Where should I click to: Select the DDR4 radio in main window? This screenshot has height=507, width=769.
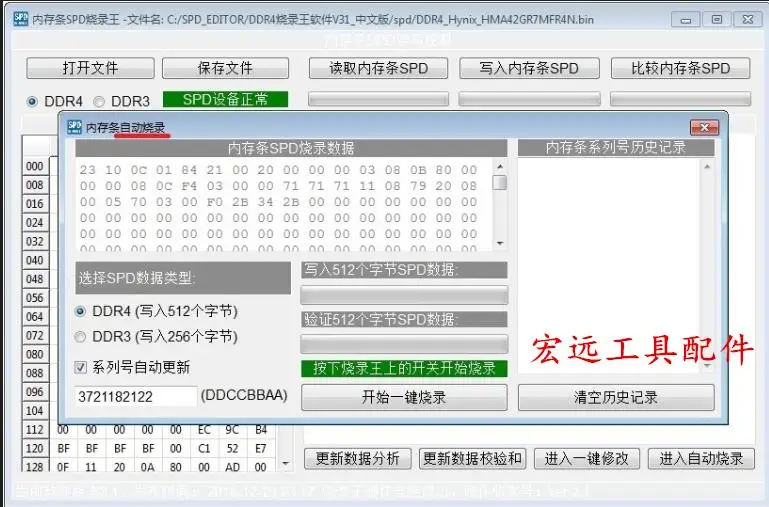[x=32, y=101]
